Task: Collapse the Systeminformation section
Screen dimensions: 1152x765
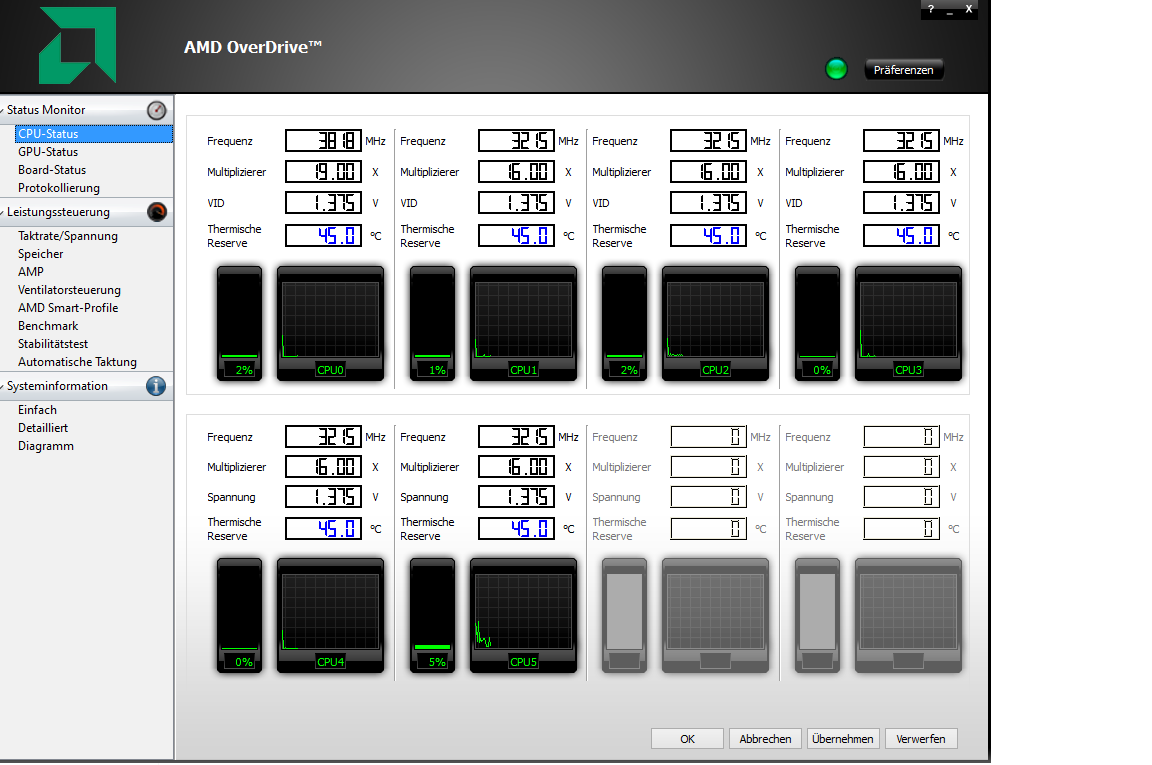Action: tap(3, 387)
